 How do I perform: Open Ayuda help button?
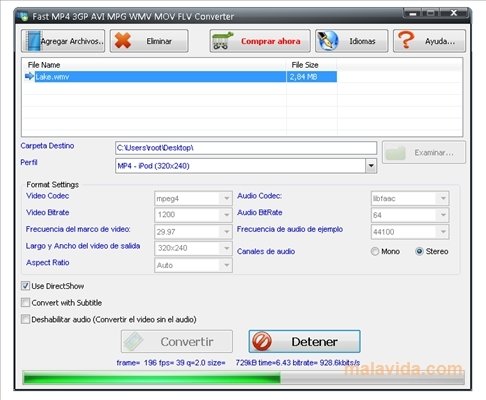point(429,41)
